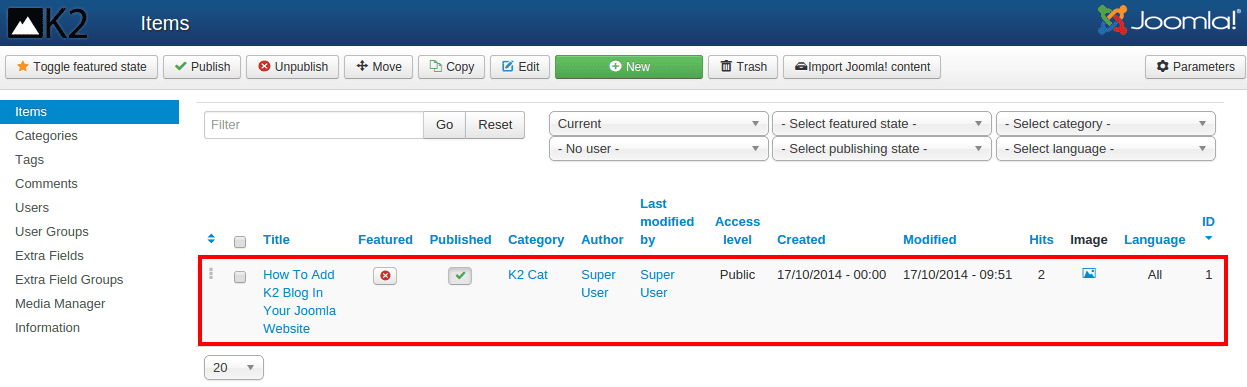Image resolution: width=1247 pixels, height=387 pixels.
Task: Trash the selected items
Action: pyautogui.click(x=743, y=67)
